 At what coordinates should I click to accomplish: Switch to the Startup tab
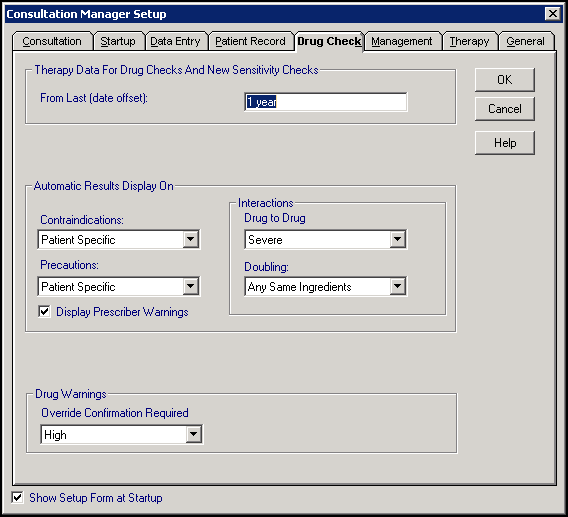click(x=118, y=41)
